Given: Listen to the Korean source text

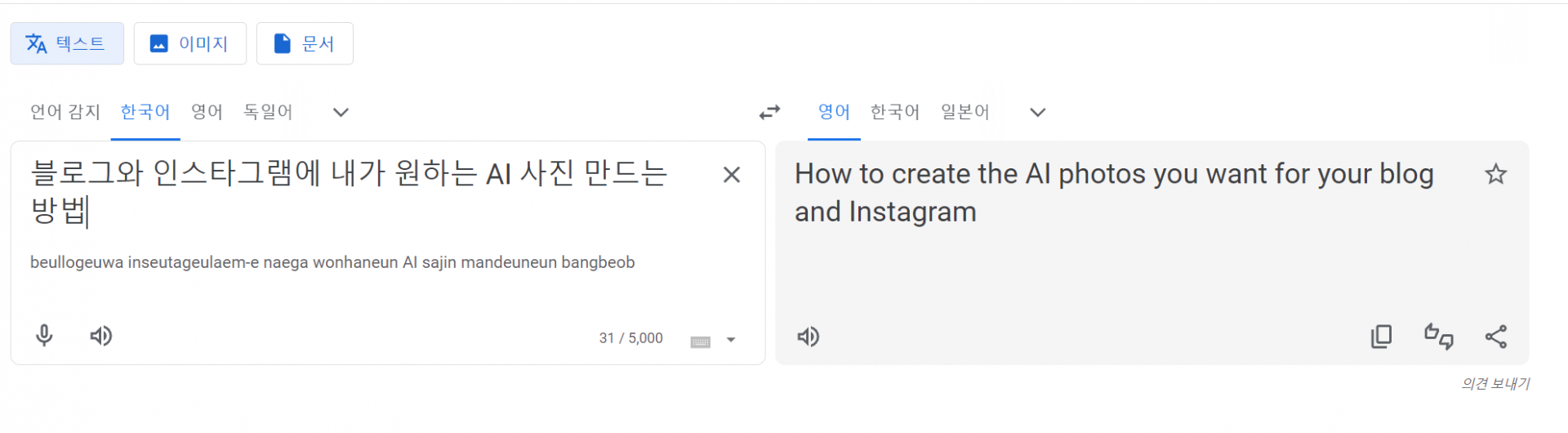Looking at the screenshot, I should [101, 336].
